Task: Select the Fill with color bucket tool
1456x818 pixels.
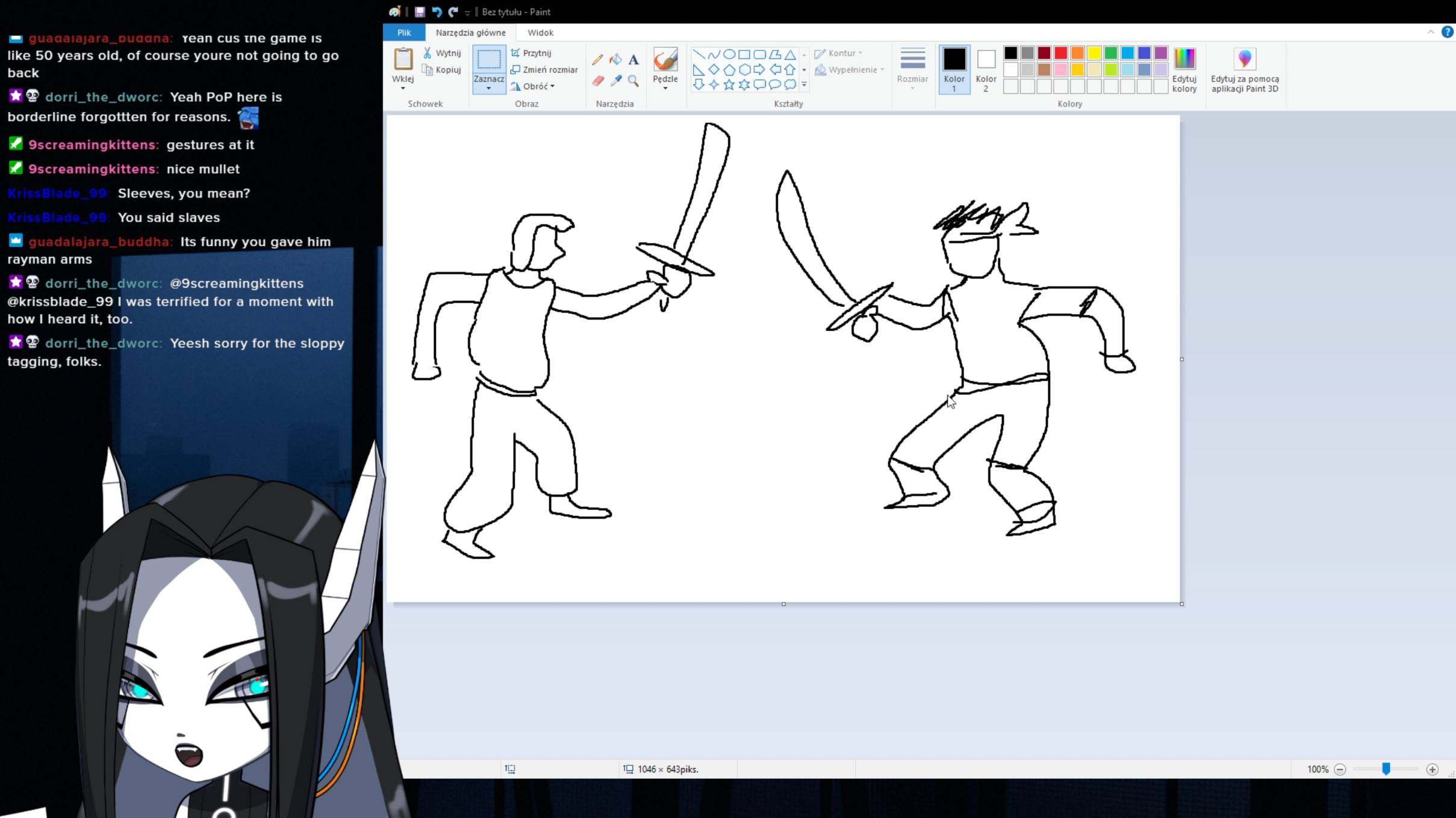Action: point(615,59)
